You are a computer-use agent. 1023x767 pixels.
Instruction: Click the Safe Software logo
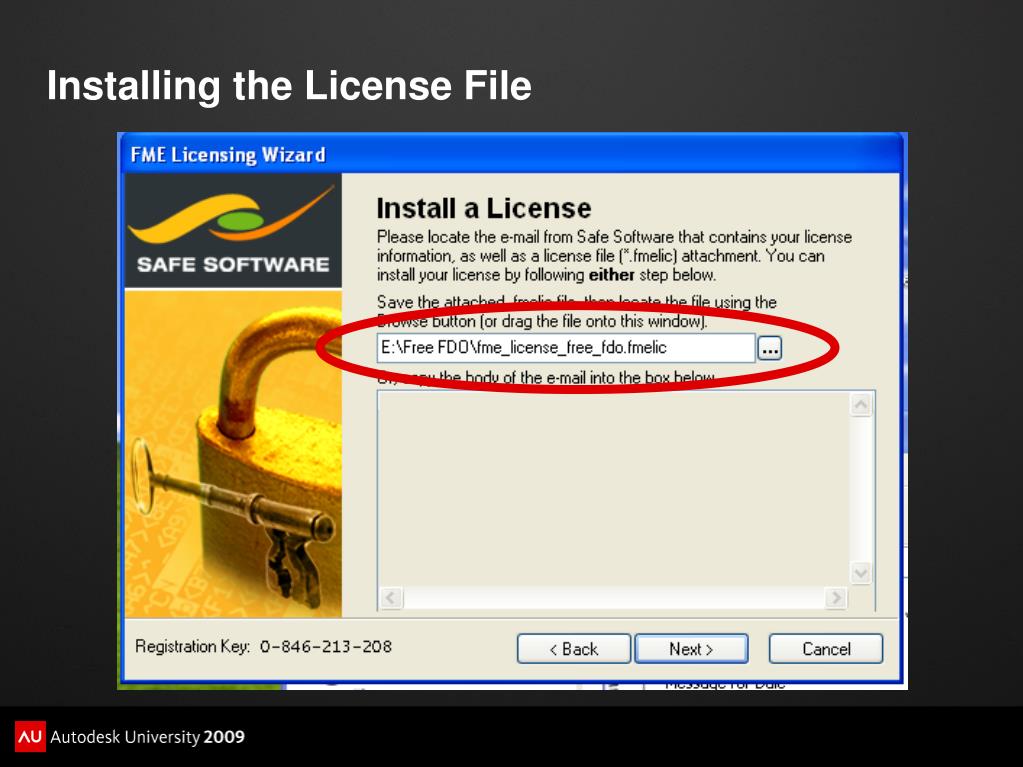233,230
